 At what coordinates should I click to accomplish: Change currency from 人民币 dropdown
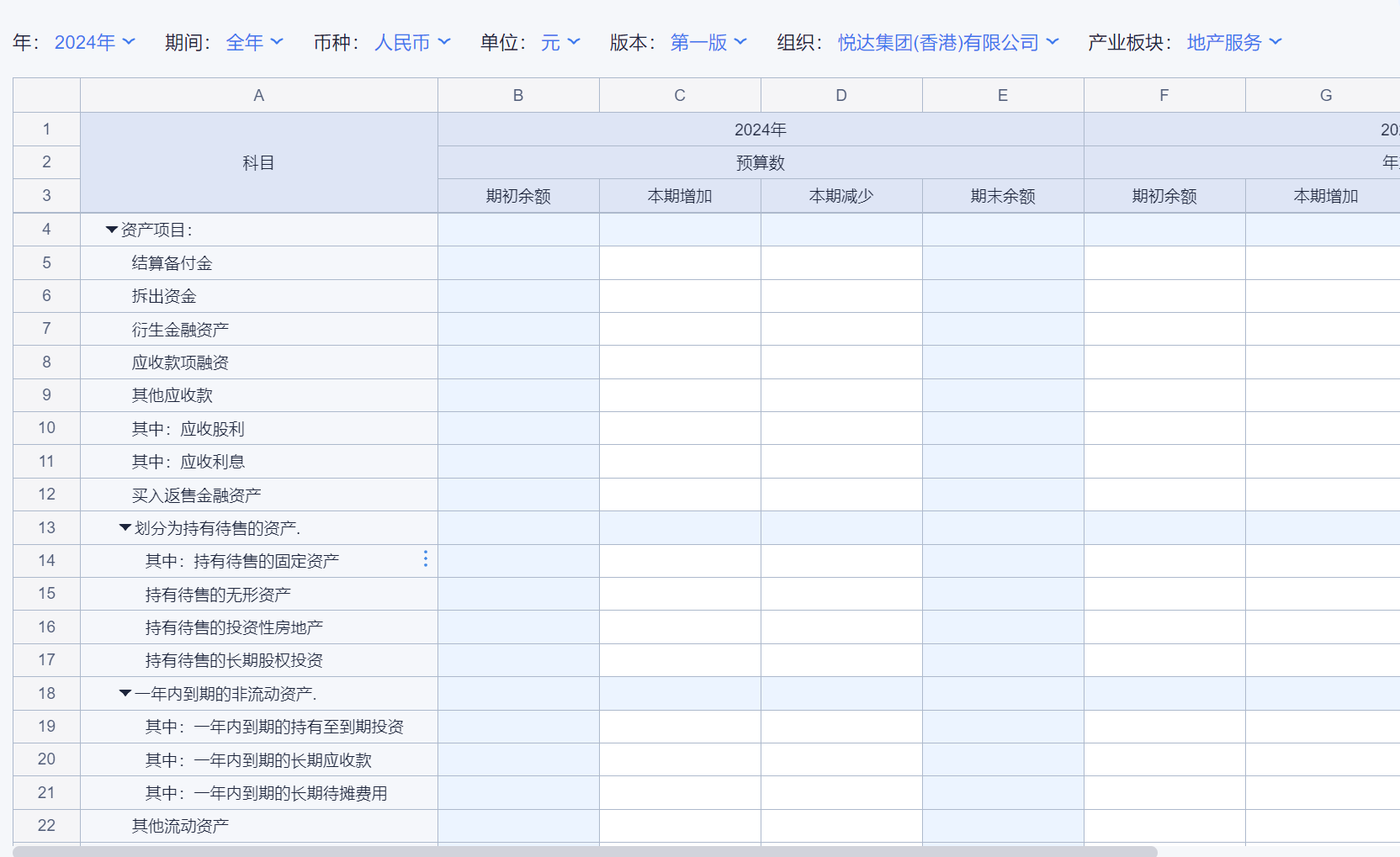(x=412, y=42)
